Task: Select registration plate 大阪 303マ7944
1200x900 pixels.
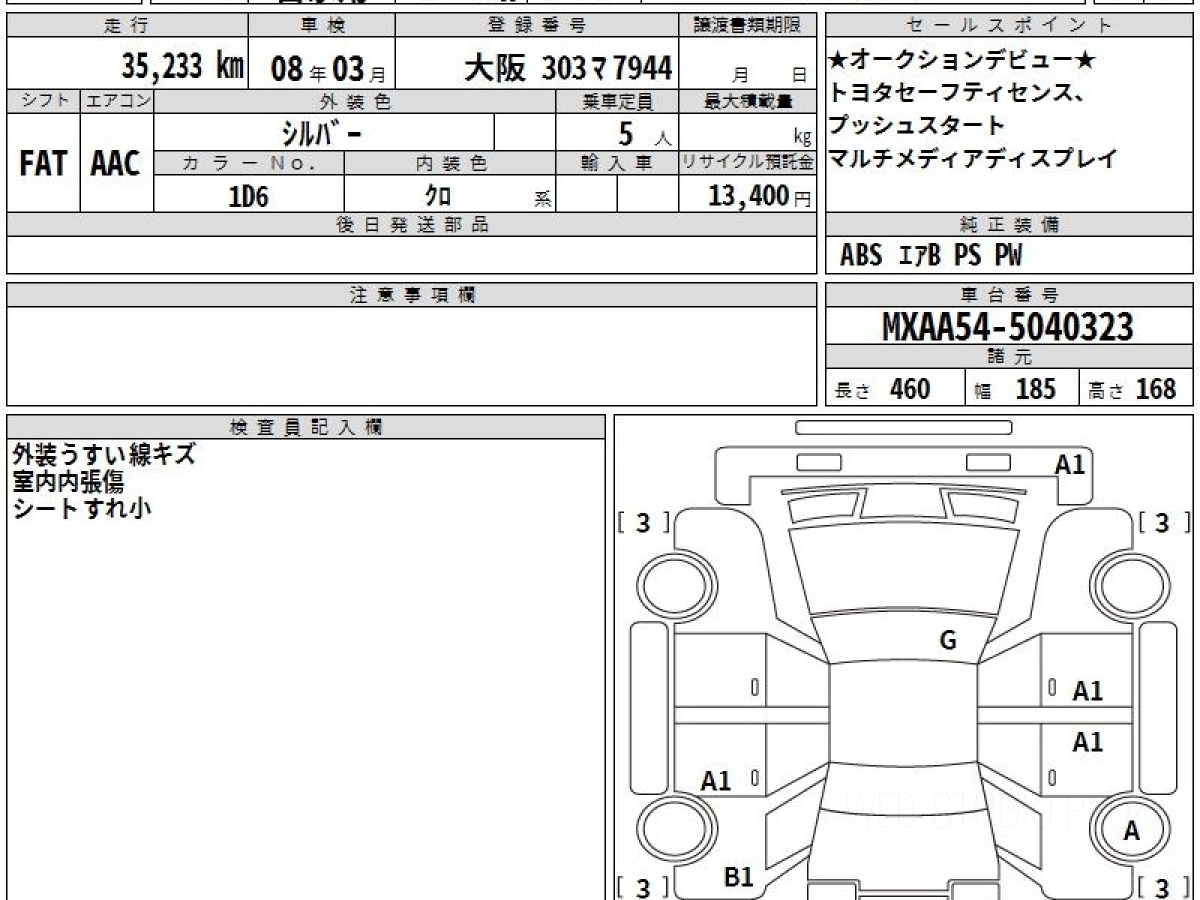Action: tap(568, 68)
